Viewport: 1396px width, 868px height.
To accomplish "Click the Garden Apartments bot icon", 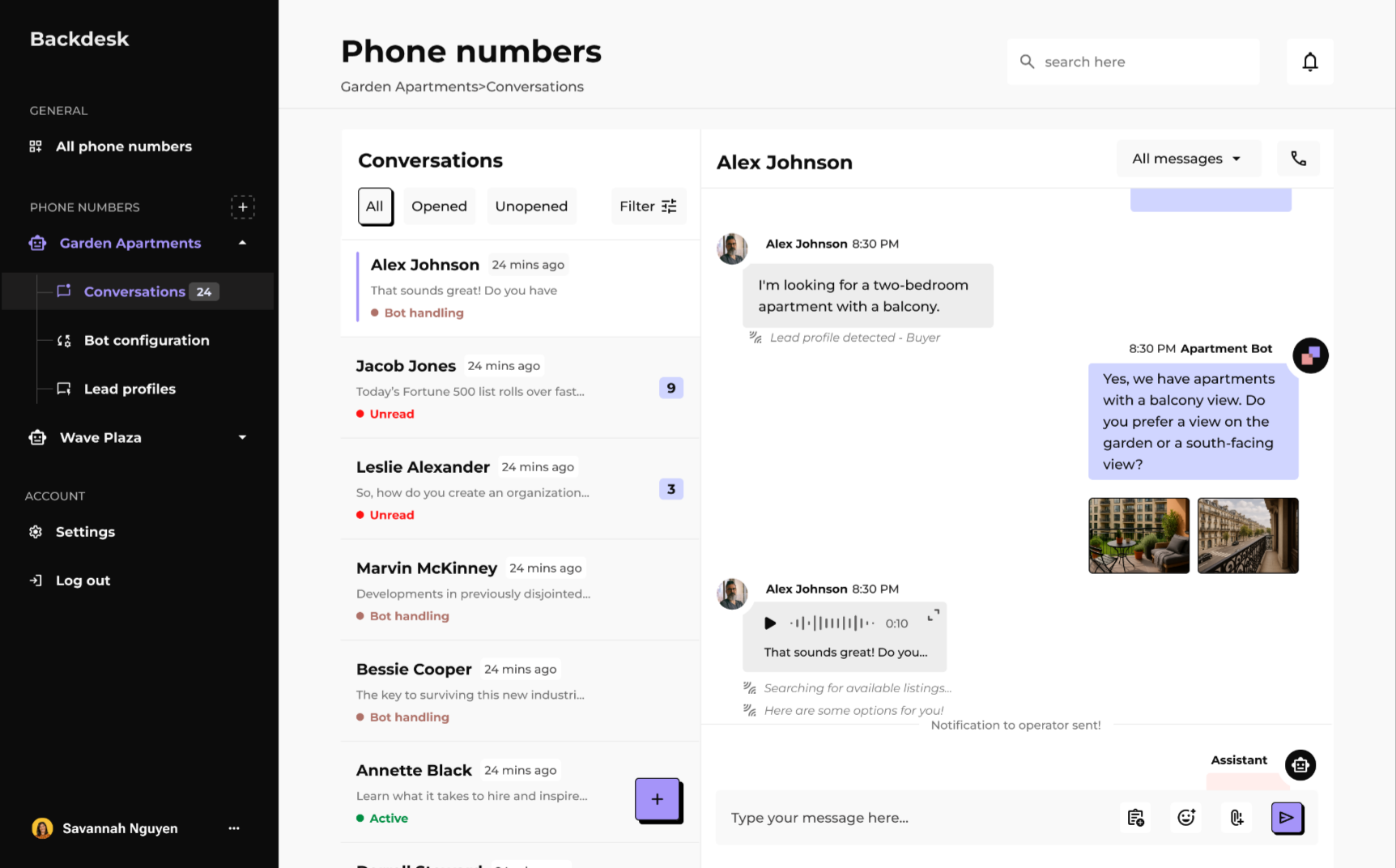I will pyautogui.click(x=37, y=243).
